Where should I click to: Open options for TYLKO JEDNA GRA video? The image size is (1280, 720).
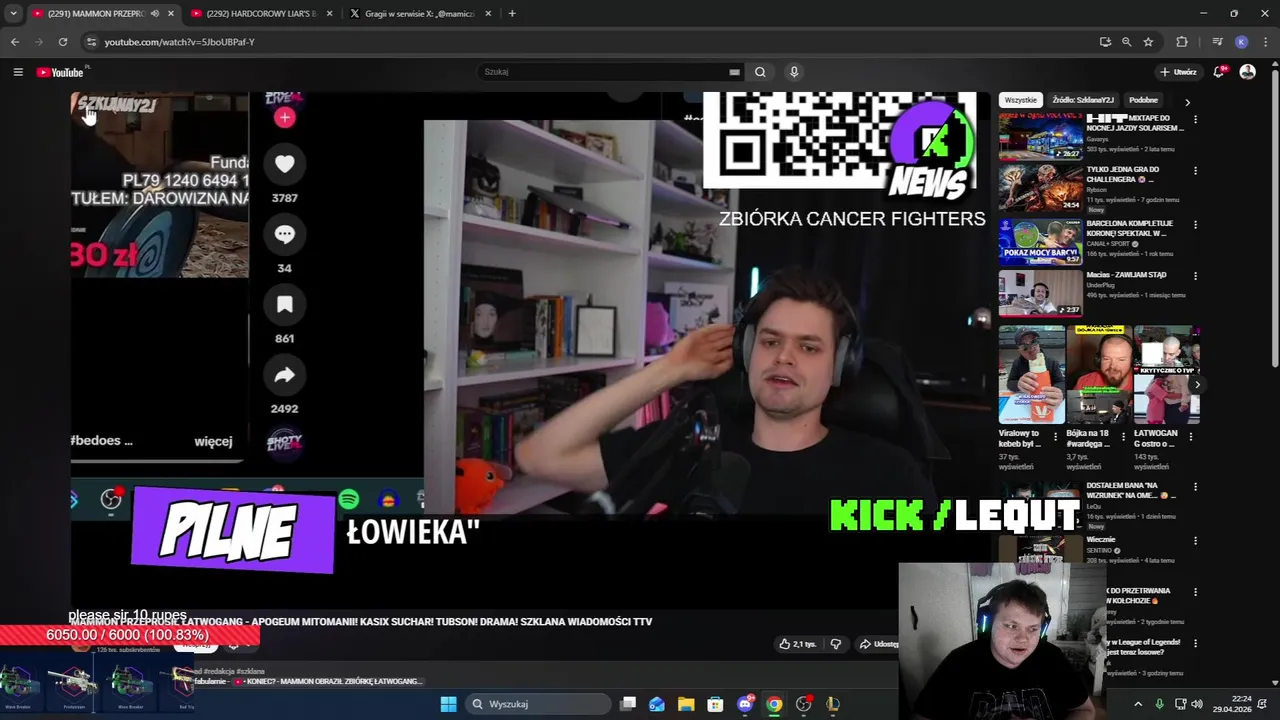pos(1195,171)
